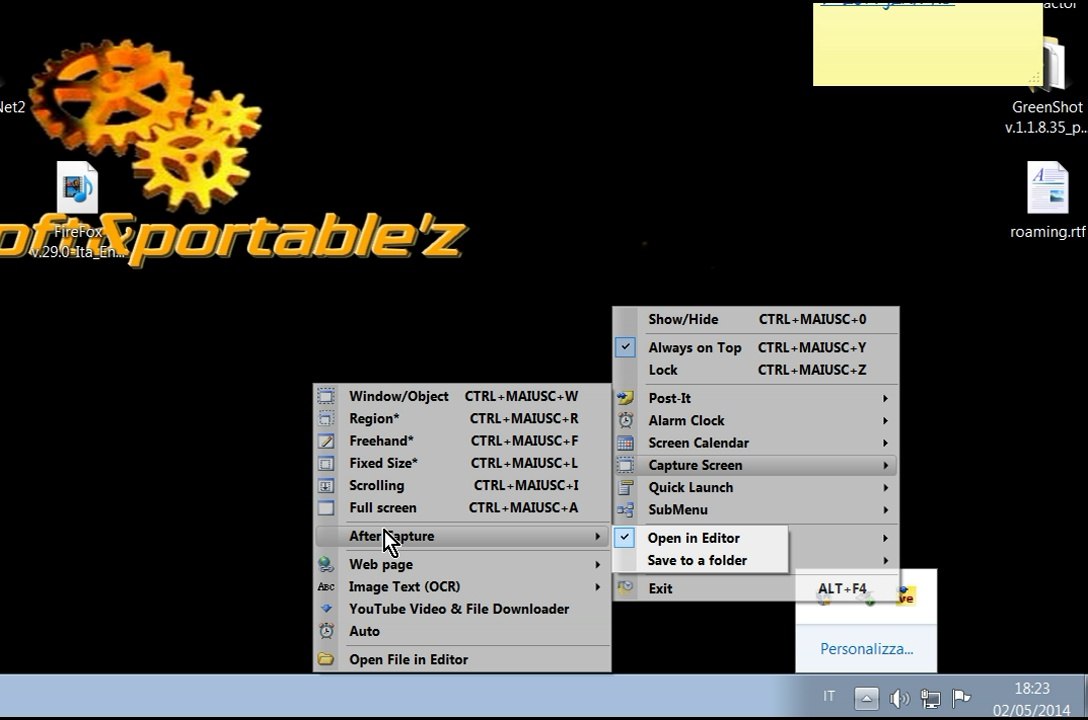Image resolution: width=1088 pixels, height=720 pixels.
Task: Expand the After Capture submenu arrow
Action: point(597,536)
